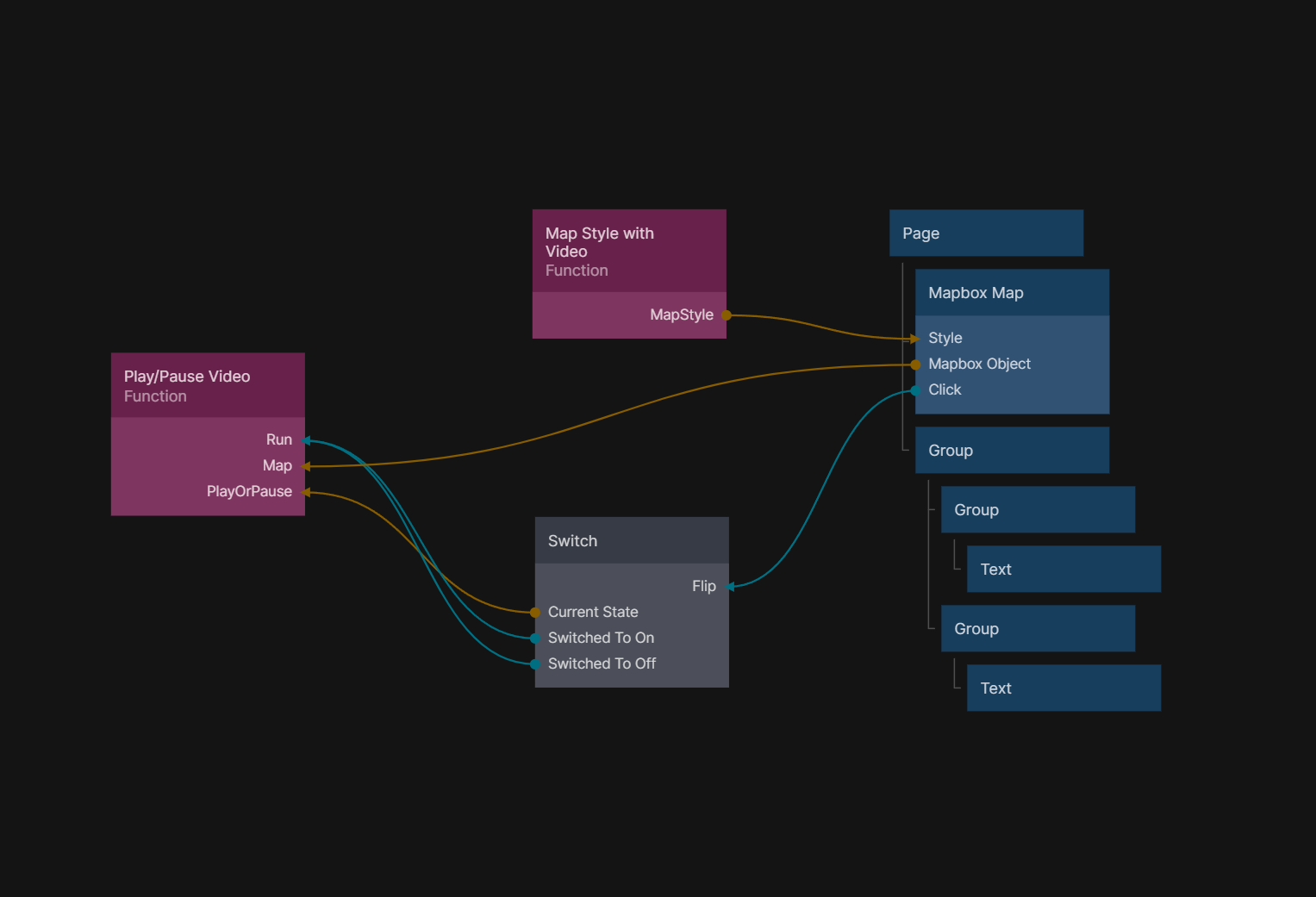Image resolution: width=1316 pixels, height=897 pixels.
Task: Click the Mapbox Object output port dot
Action: coord(915,364)
